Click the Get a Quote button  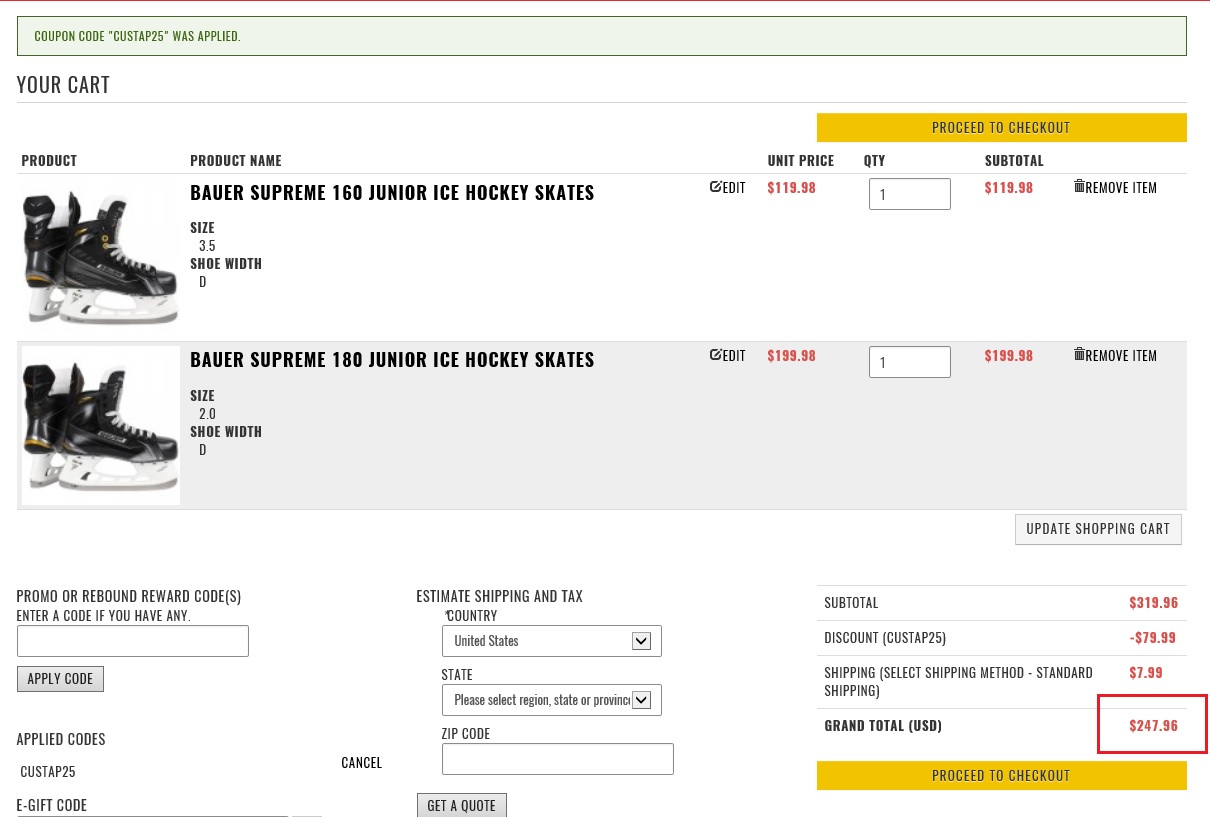click(462, 805)
